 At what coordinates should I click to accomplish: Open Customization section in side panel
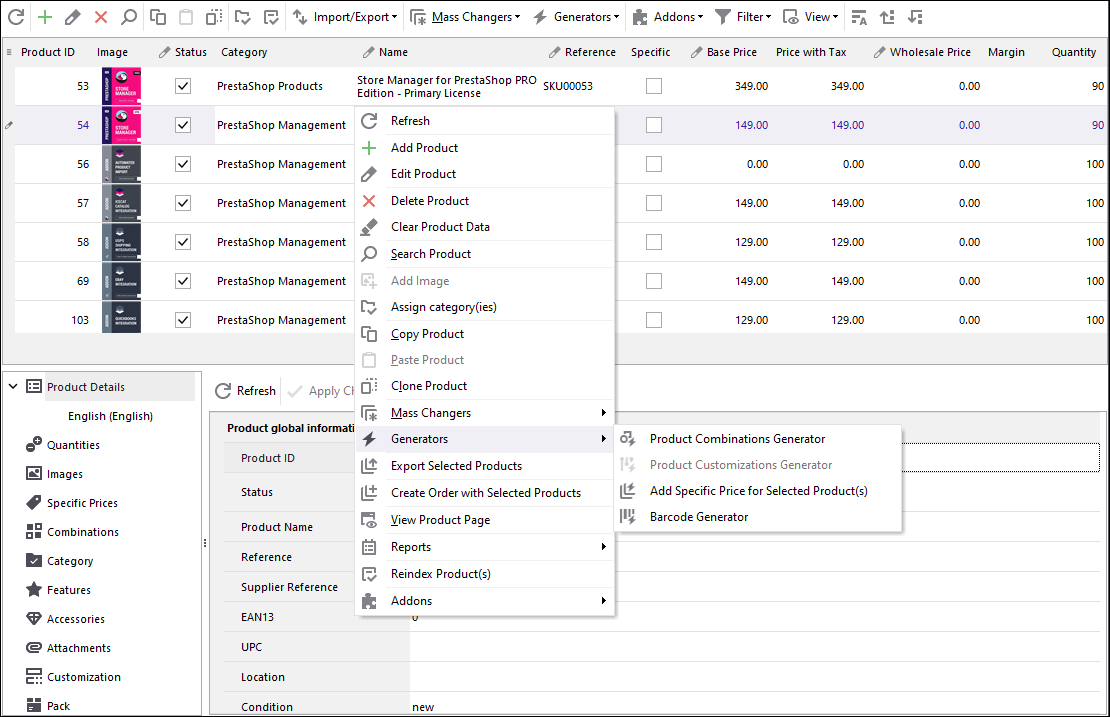tap(84, 677)
